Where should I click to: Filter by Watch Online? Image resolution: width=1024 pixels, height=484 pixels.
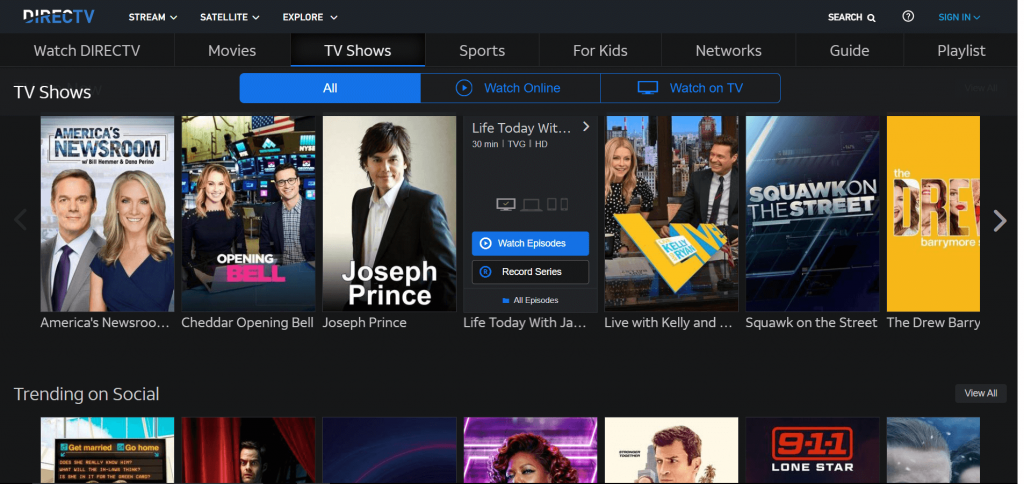(510, 88)
